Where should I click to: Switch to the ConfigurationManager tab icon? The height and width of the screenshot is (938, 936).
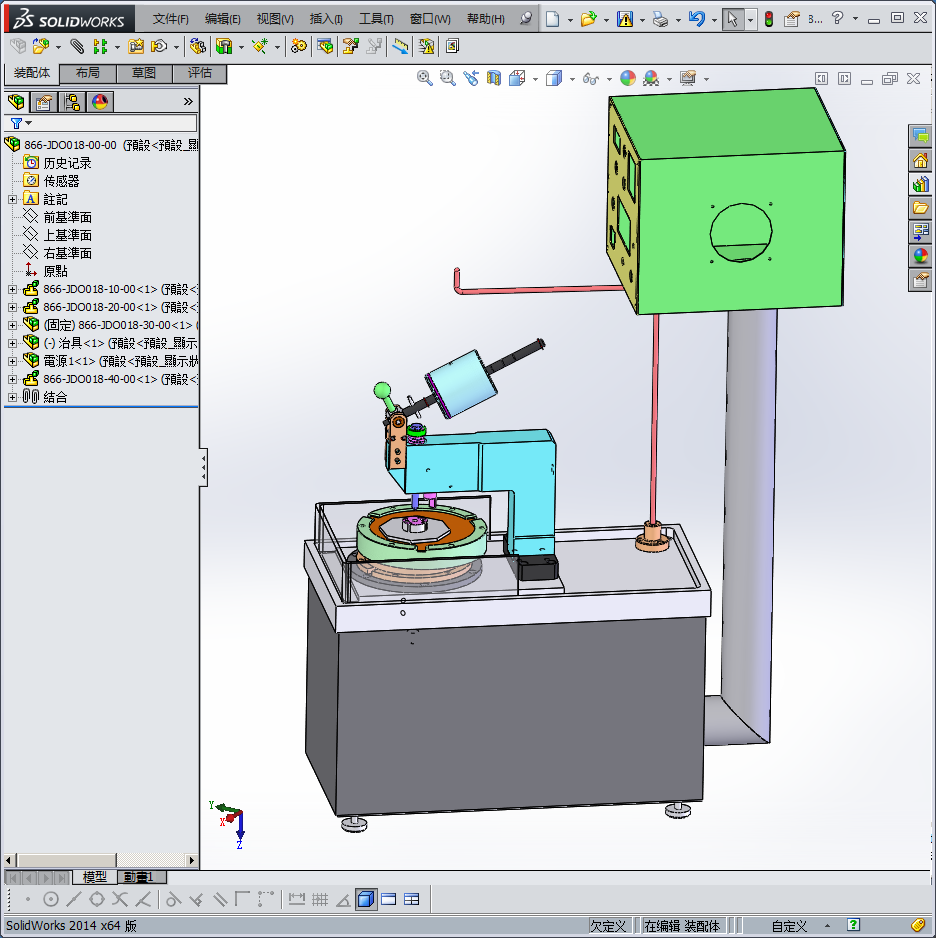[x=72, y=102]
